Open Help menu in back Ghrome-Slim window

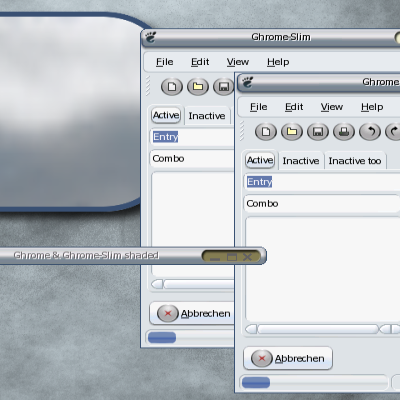pos(278,62)
